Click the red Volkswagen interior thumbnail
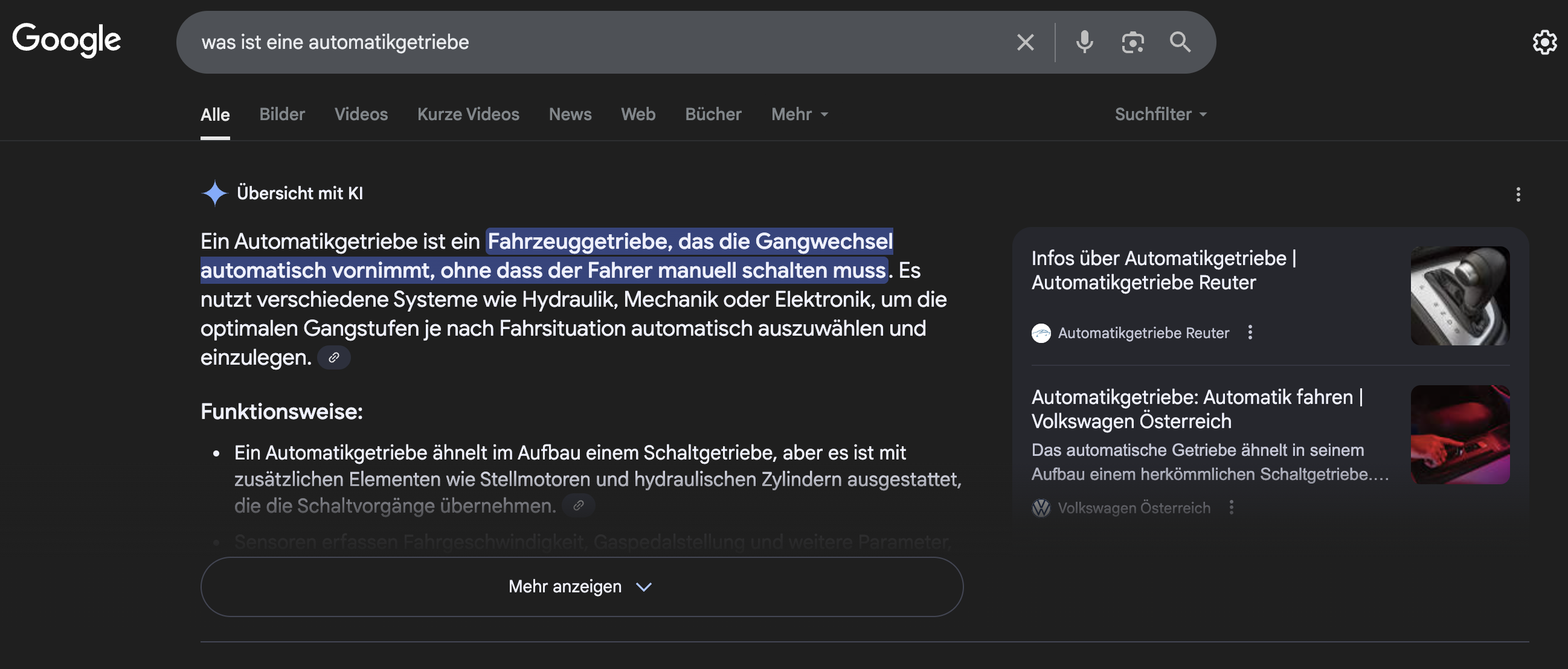Screen dimensions: 1568x669 1460,435
